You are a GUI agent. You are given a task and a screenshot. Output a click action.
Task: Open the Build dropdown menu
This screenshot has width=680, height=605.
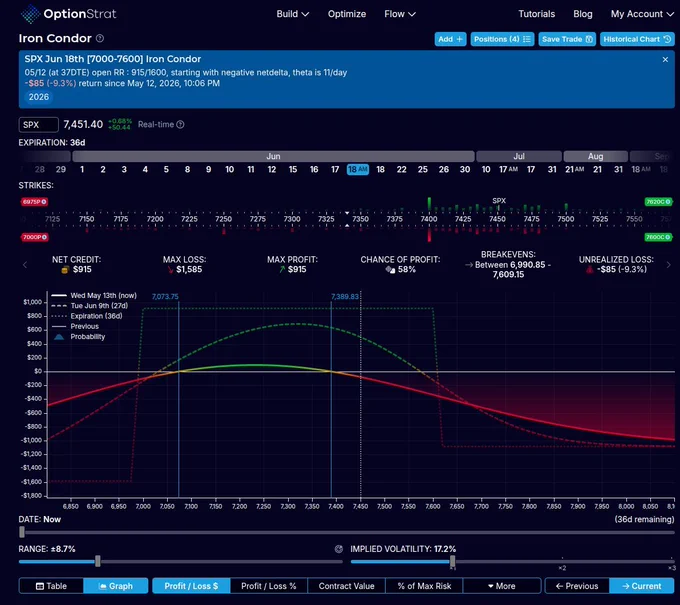293,14
